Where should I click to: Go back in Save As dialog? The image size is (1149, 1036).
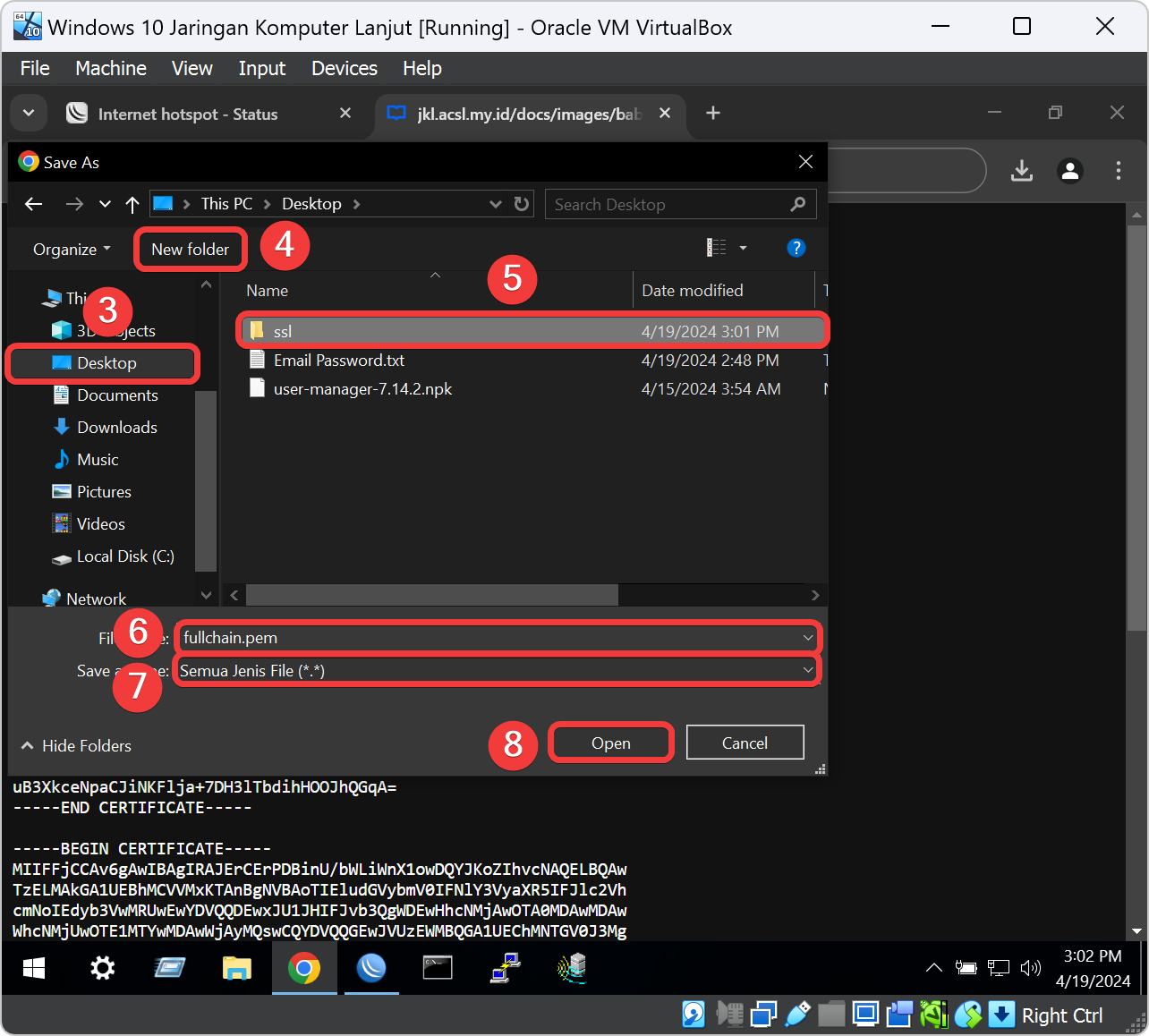[34, 204]
